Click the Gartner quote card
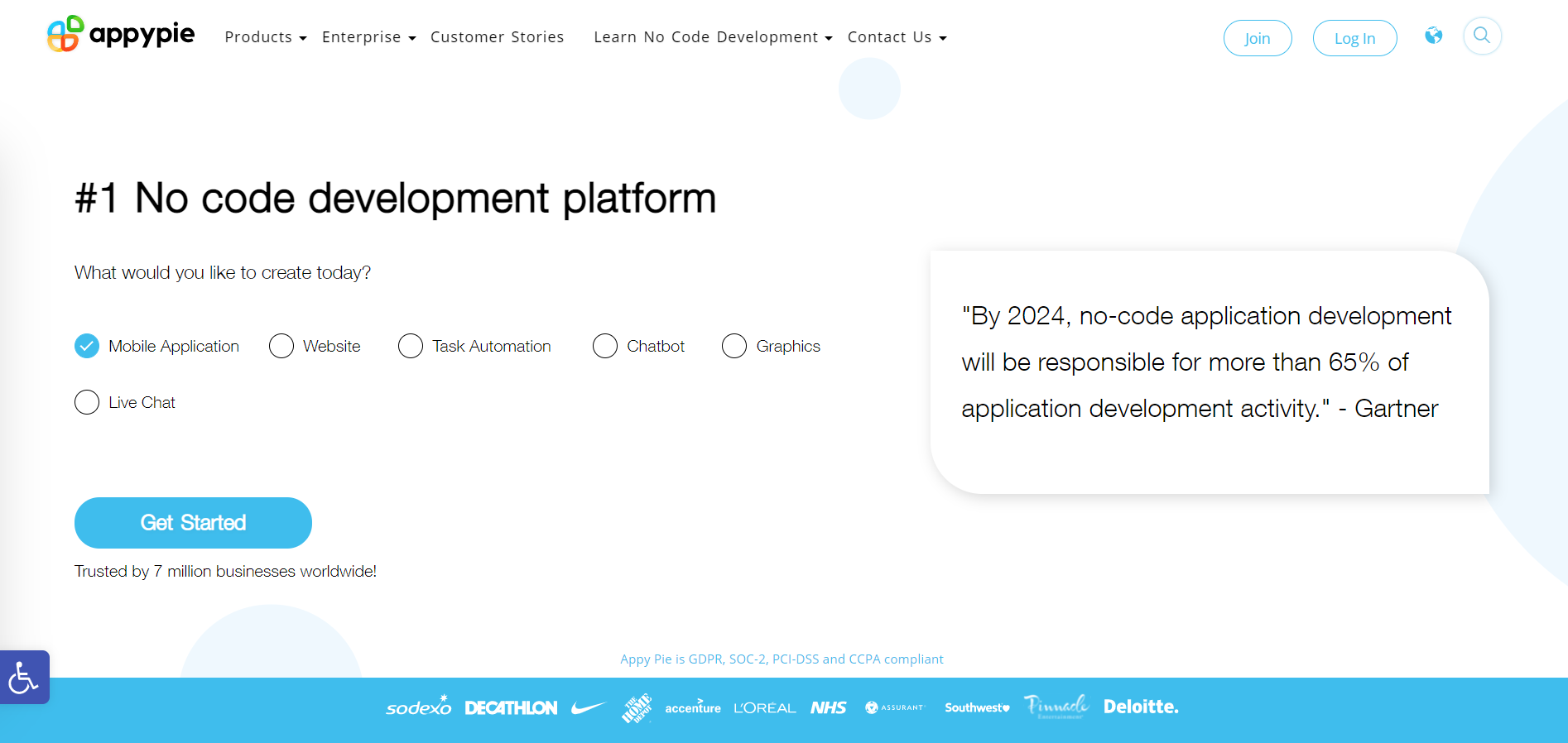Screen dimensions: 1568x743 pyautogui.click(x=1210, y=372)
